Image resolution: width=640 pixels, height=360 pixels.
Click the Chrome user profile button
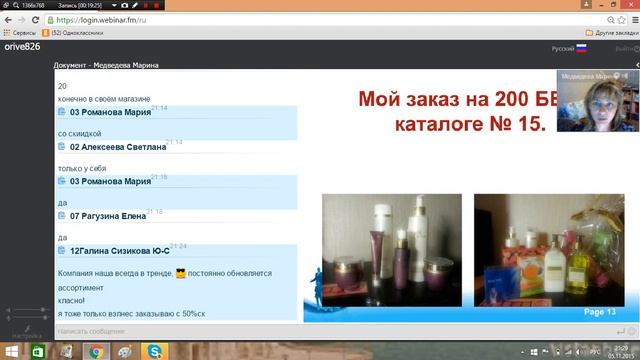[x=586, y=4]
